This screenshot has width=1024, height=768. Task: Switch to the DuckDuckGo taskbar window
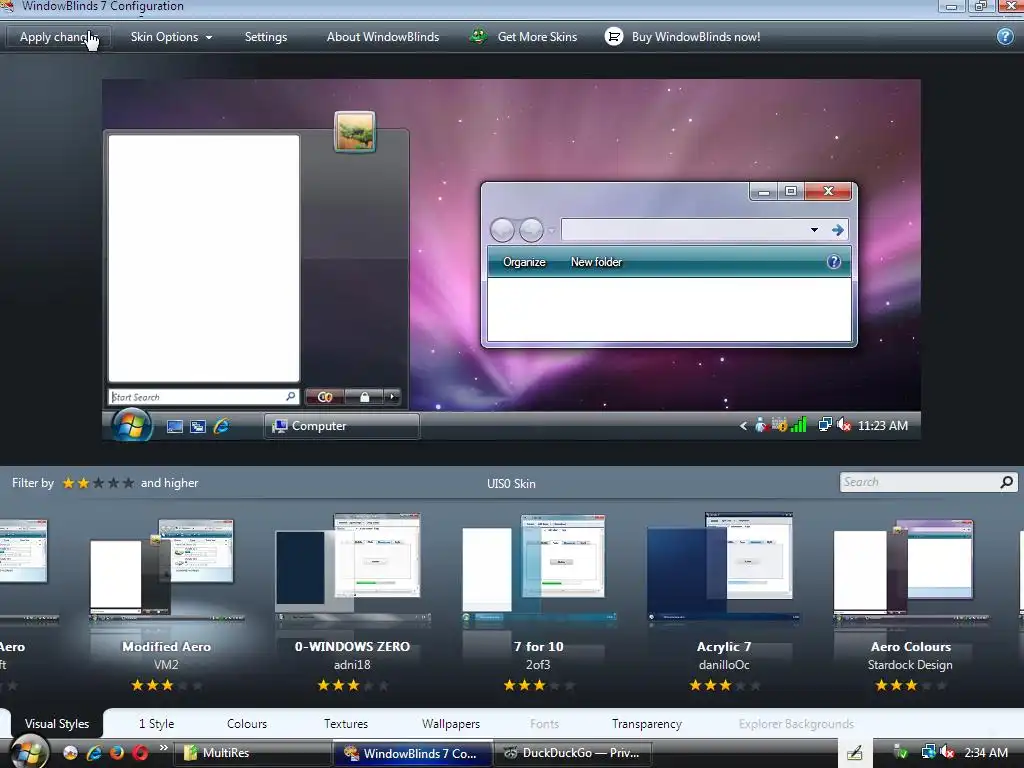coord(571,753)
